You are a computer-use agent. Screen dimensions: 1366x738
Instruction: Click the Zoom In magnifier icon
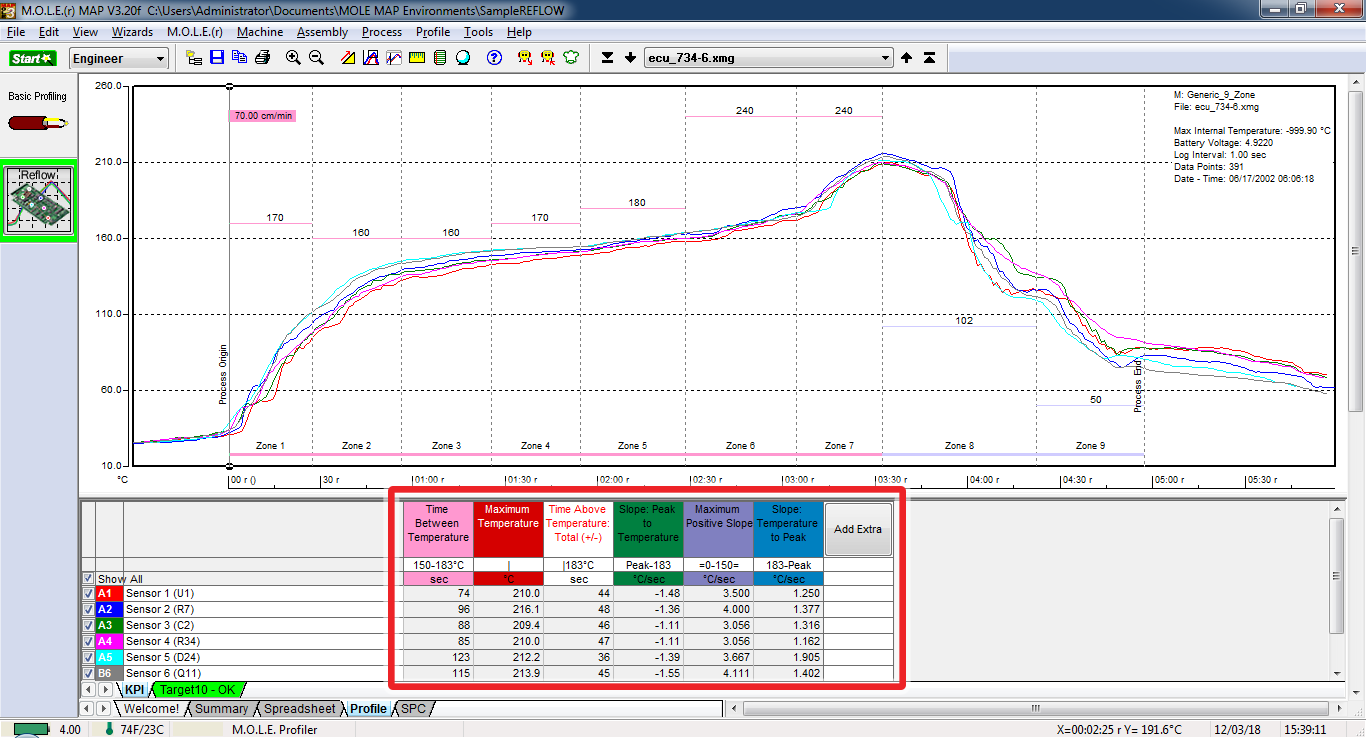(293, 58)
